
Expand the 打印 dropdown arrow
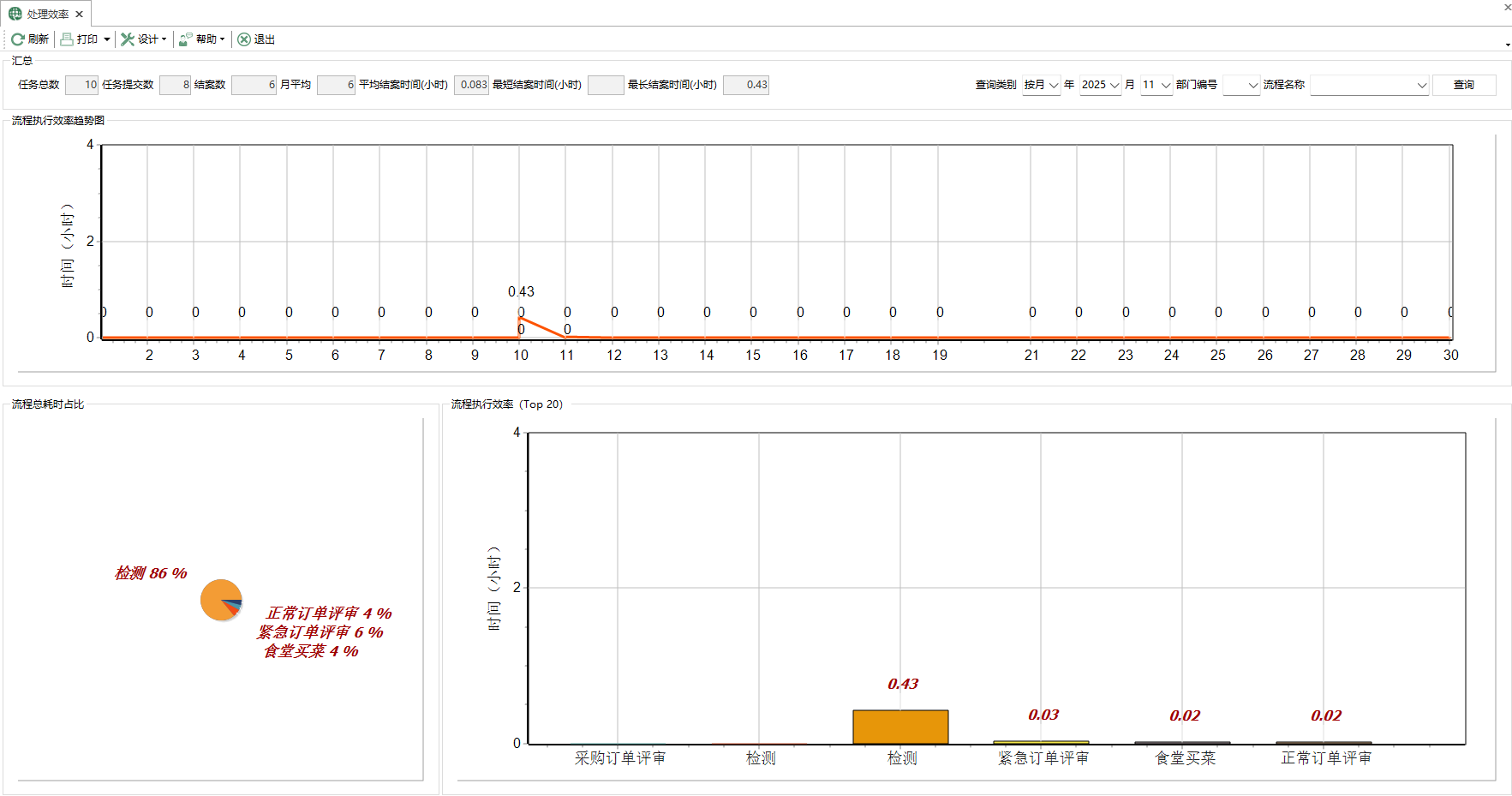107,39
